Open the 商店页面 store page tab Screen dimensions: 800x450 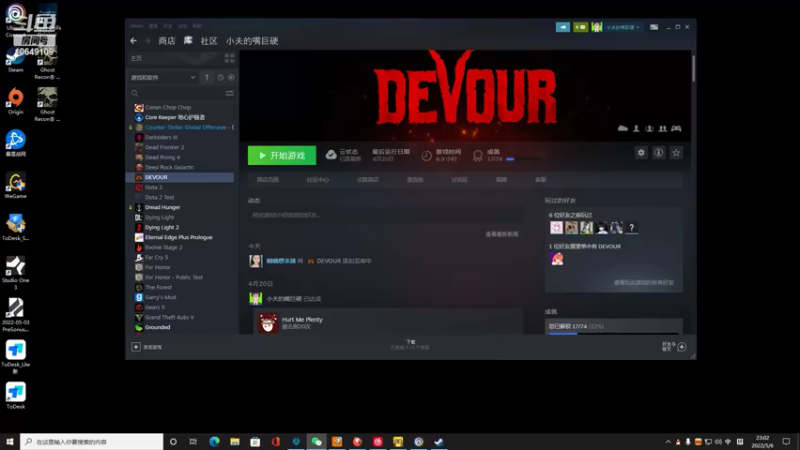tap(267, 180)
